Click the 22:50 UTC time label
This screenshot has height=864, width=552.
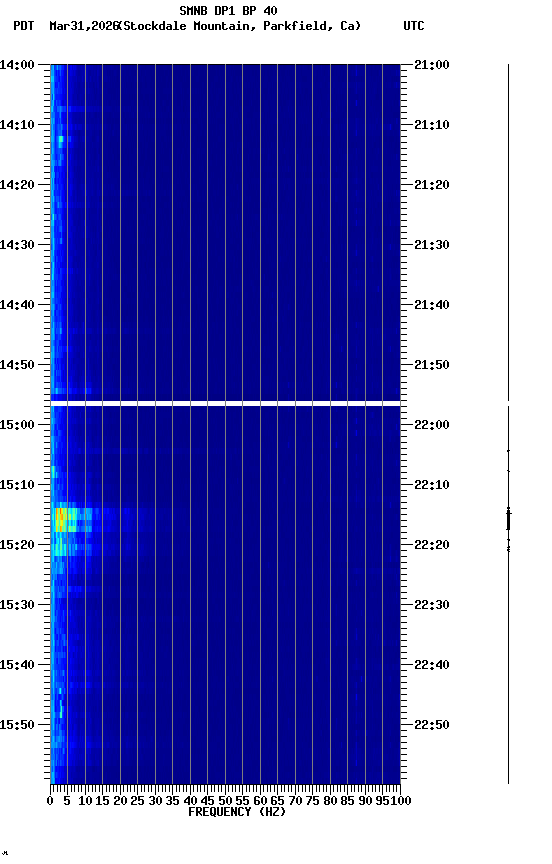[432, 725]
